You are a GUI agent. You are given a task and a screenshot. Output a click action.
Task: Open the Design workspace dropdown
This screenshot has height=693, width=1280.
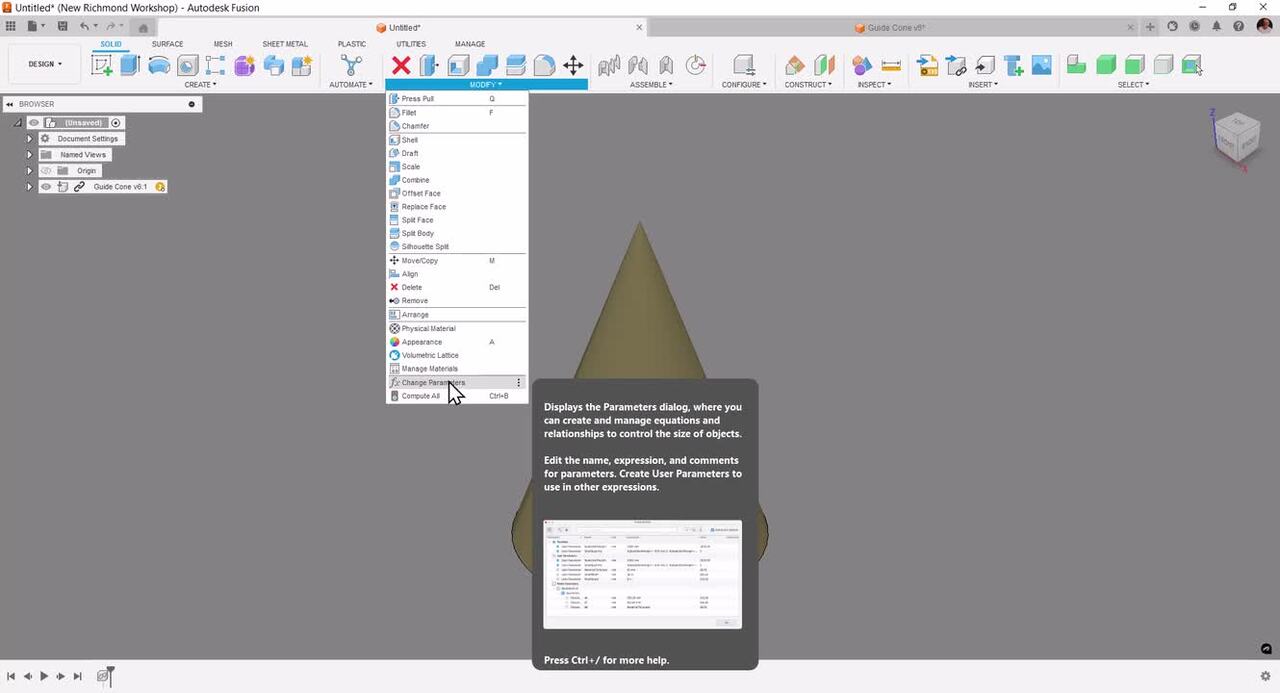[45, 64]
